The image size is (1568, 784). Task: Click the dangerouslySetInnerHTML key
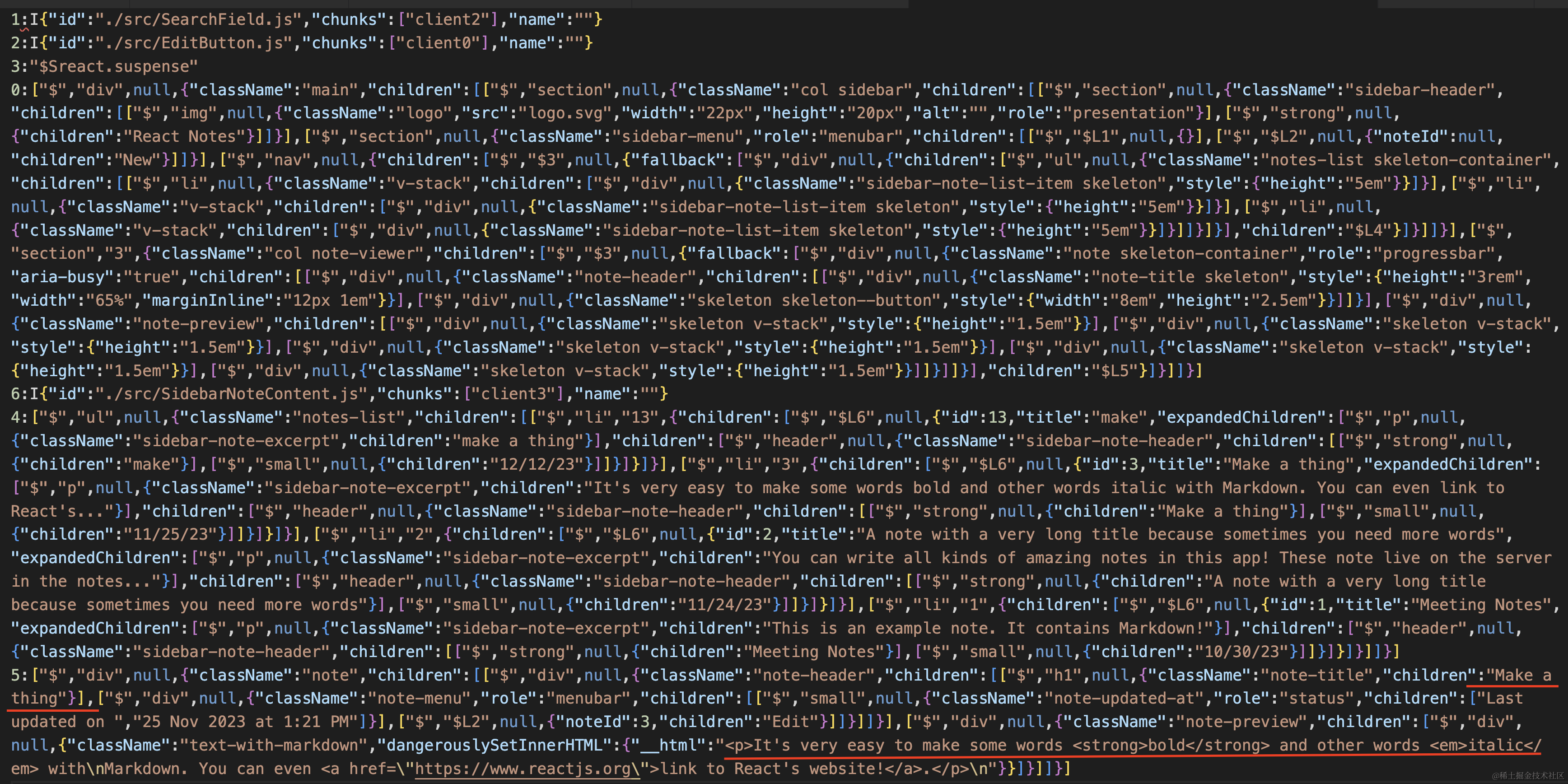coord(494,745)
